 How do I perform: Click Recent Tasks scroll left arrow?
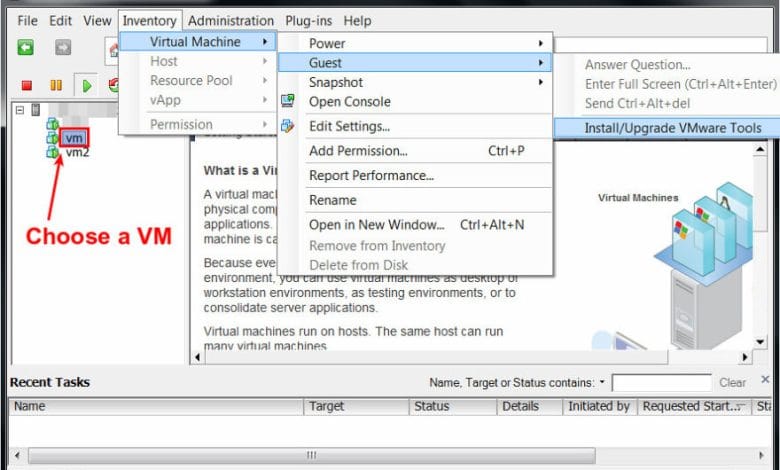click(17, 455)
